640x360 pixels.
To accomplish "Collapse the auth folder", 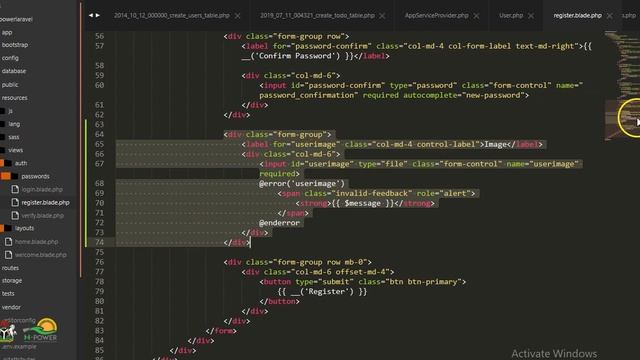I will pyautogui.click(x=21, y=163).
